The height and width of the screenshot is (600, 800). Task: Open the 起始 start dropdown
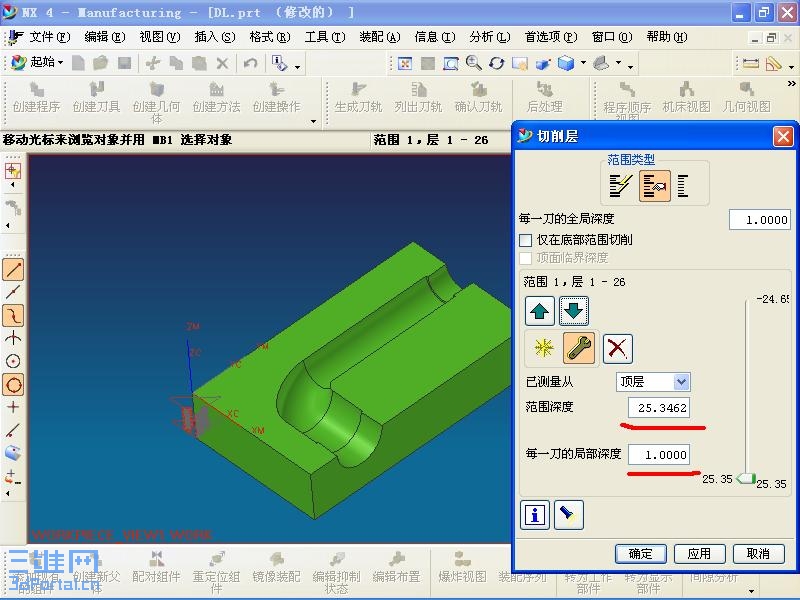pos(38,63)
